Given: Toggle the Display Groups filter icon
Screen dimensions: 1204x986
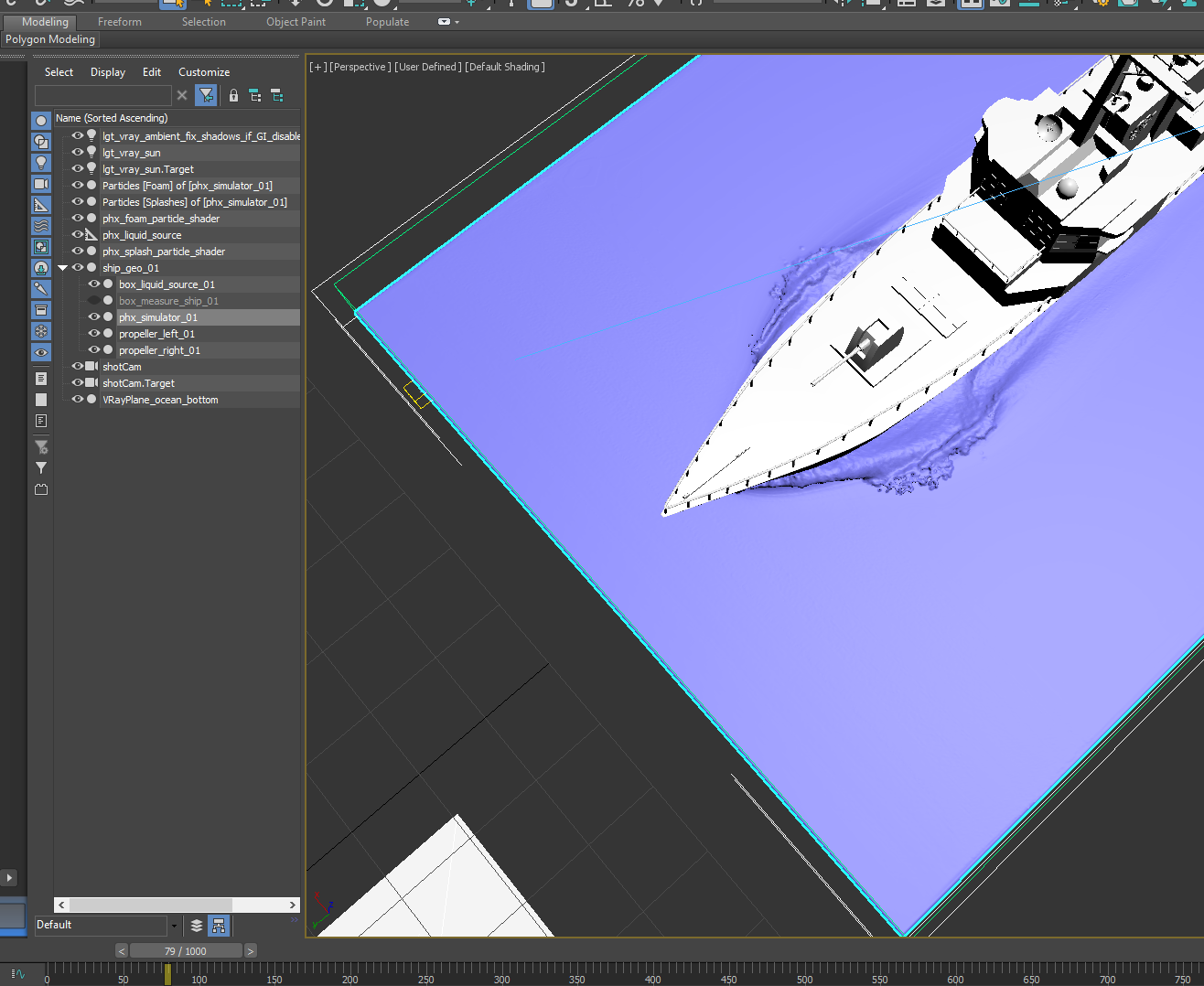Looking at the screenshot, I should click(x=41, y=247).
